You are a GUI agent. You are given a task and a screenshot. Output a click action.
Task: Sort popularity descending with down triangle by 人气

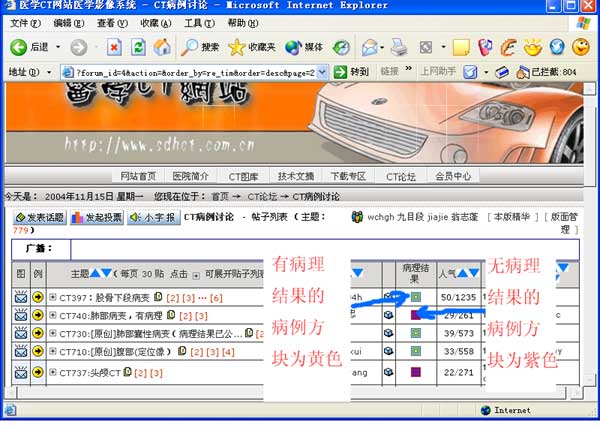tap(474, 273)
